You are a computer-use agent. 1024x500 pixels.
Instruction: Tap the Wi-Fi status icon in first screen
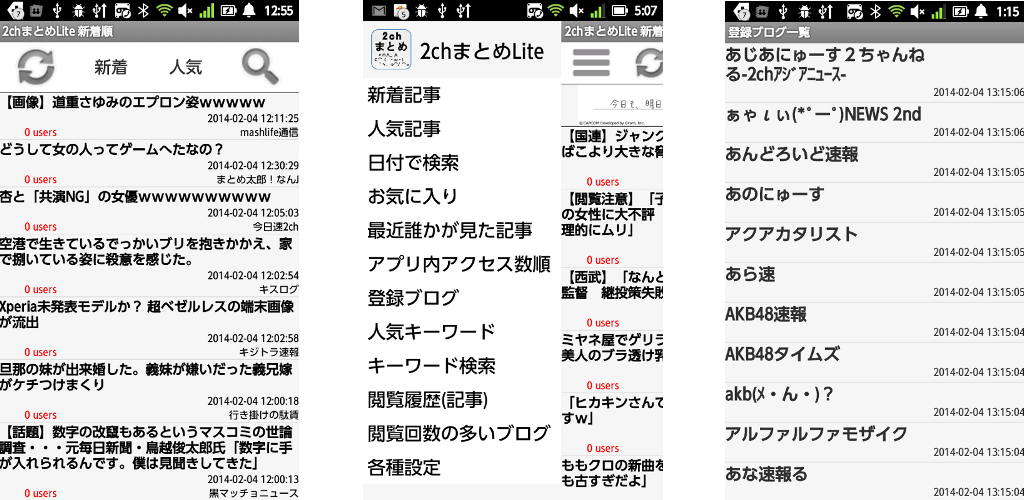(x=165, y=10)
